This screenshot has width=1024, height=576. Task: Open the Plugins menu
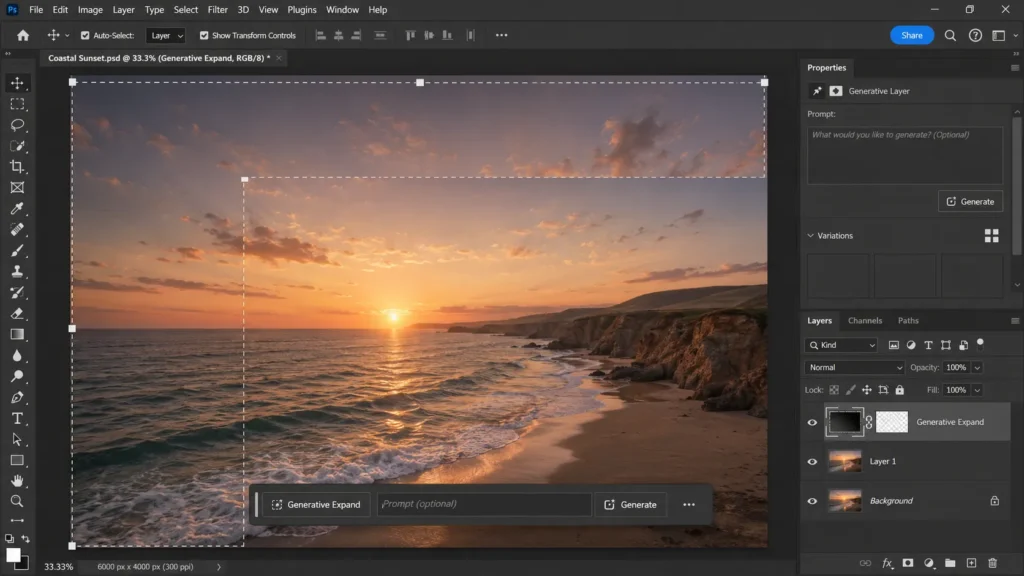pos(302,10)
